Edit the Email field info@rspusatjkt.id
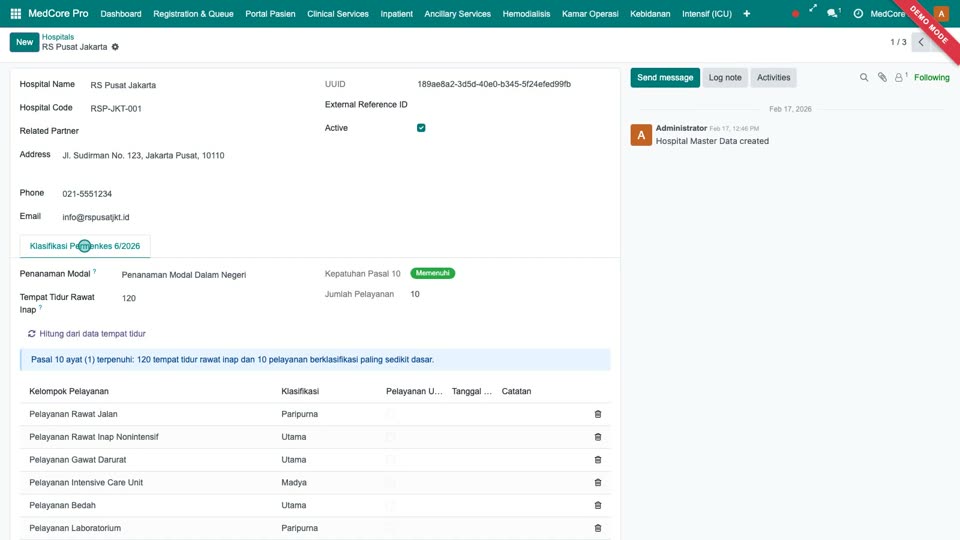The height and width of the screenshot is (540, 960). (x=182, y=217)
